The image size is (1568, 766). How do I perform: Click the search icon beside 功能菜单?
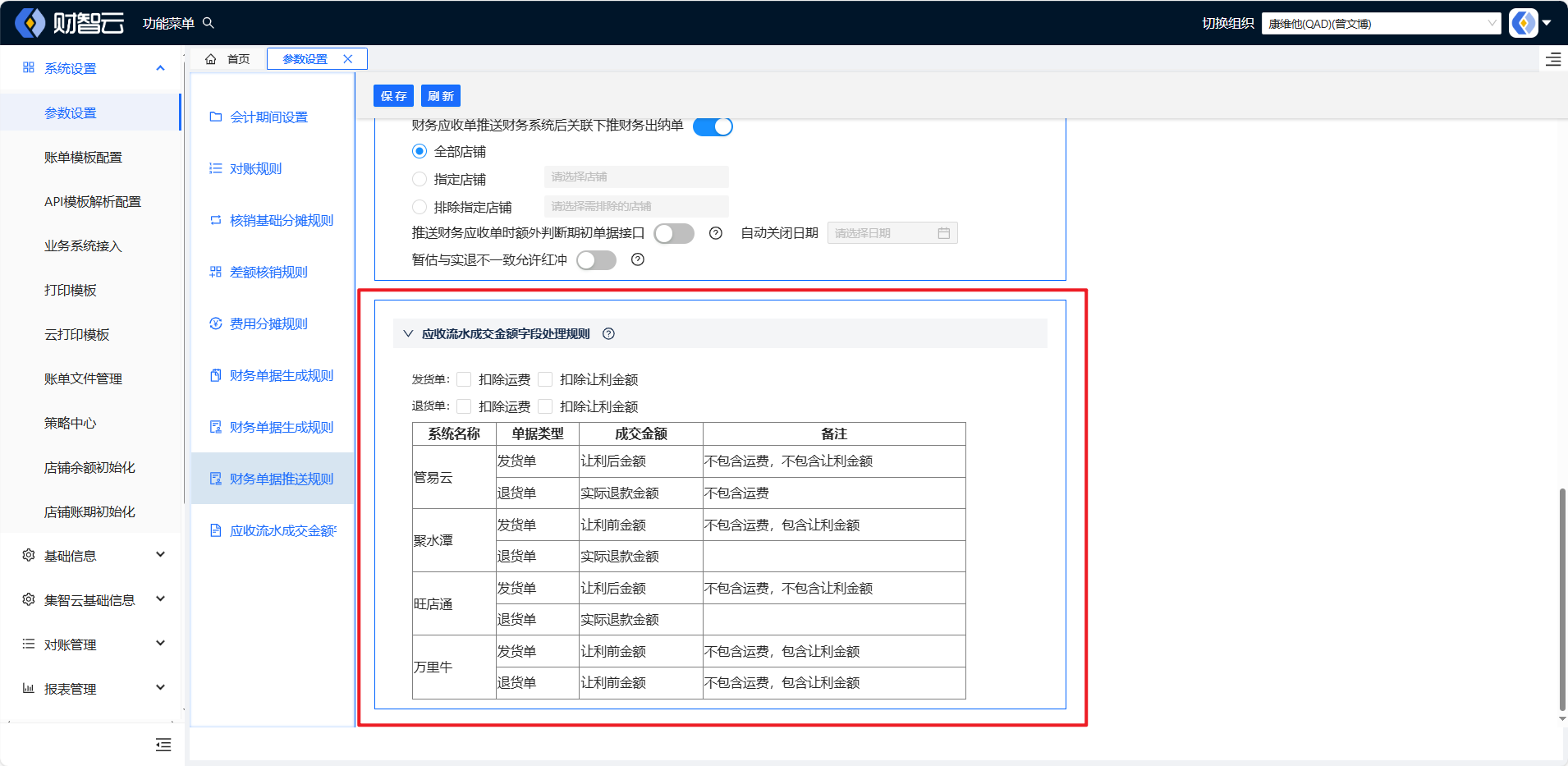tap(209, 23)
